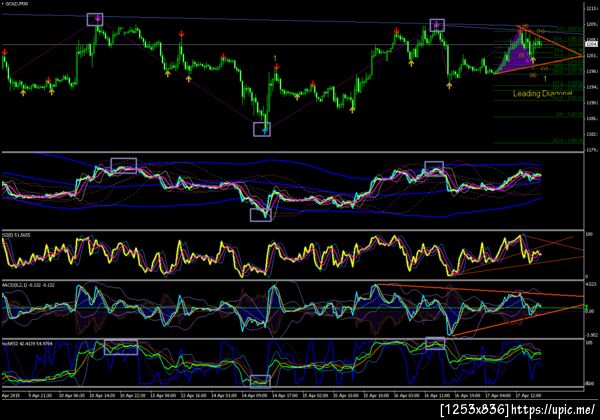
Task: Select the red arrow atop the isolated 13 Apr spike
Action: pos(181,34)
